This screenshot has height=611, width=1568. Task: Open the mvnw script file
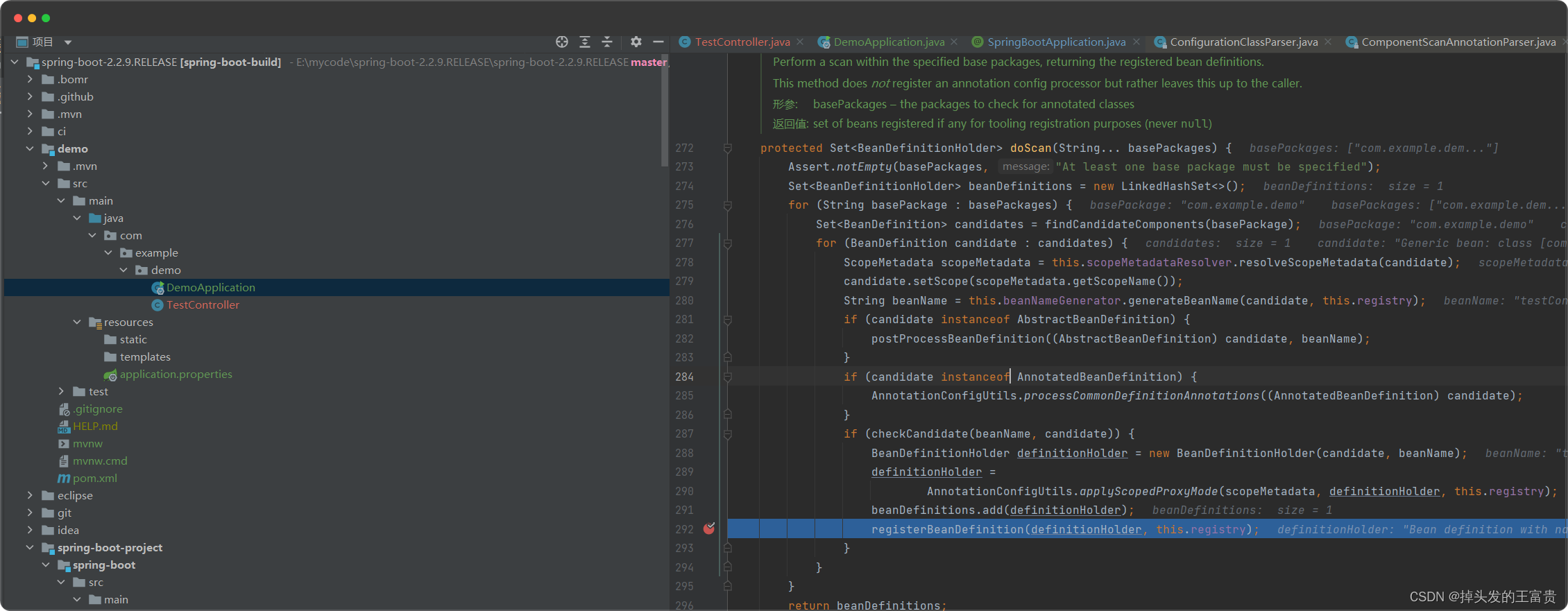87,444
